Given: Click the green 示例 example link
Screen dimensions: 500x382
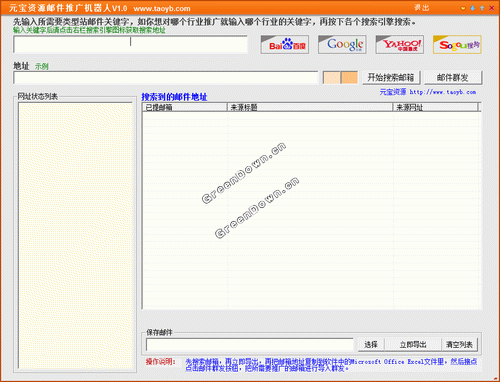Looking at the screenshot, I should [x=42, y=66].
